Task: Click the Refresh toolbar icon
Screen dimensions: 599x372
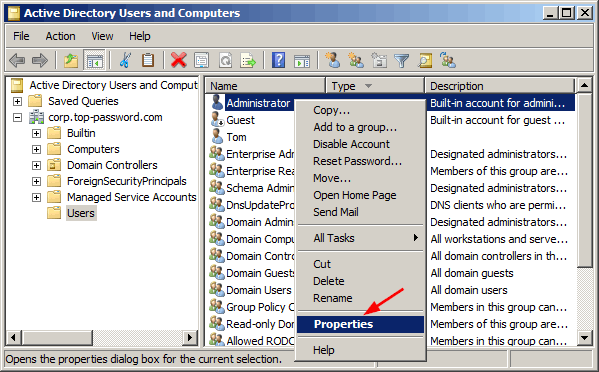Action: pos(225,60)
